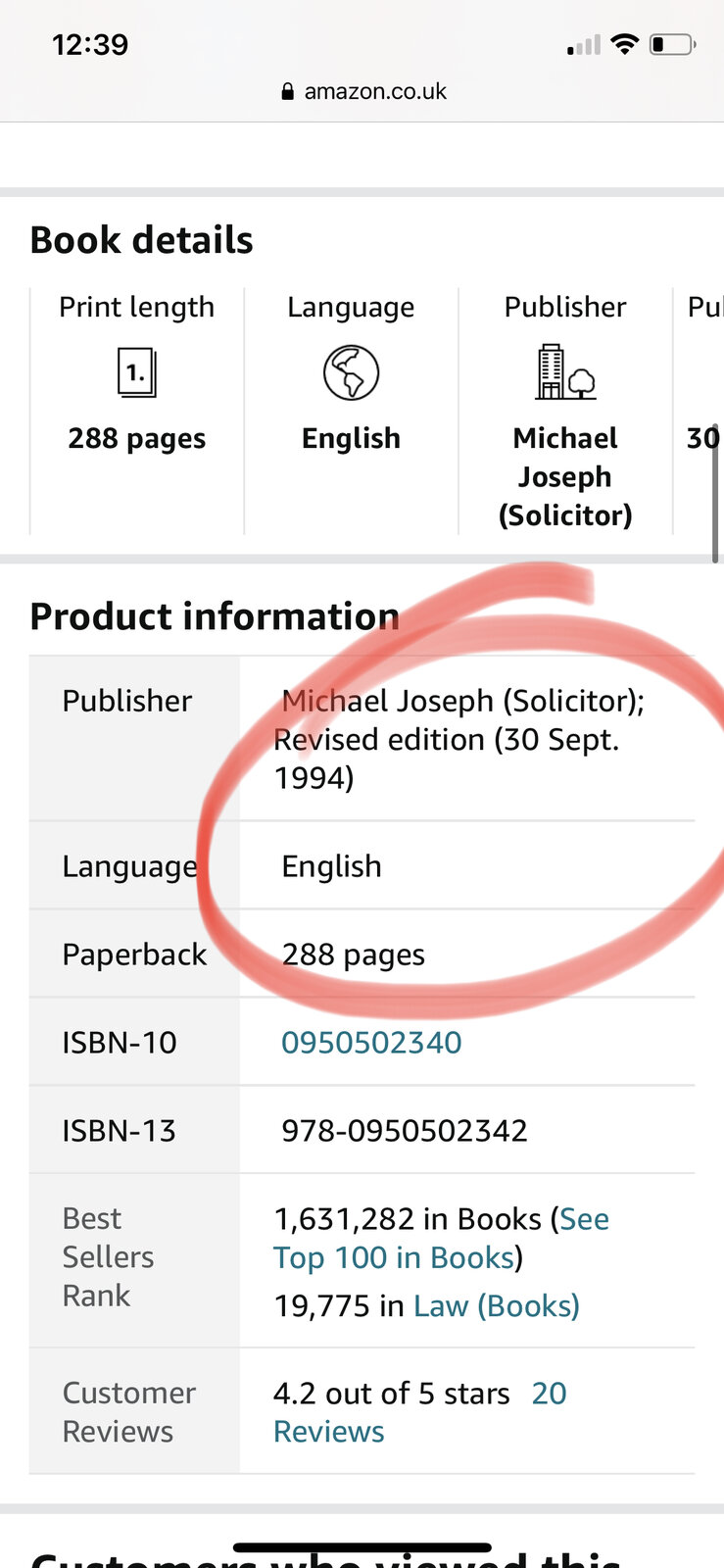
Task: Tap the Wi-Fi status icon
Action: (x=624, y=44)
